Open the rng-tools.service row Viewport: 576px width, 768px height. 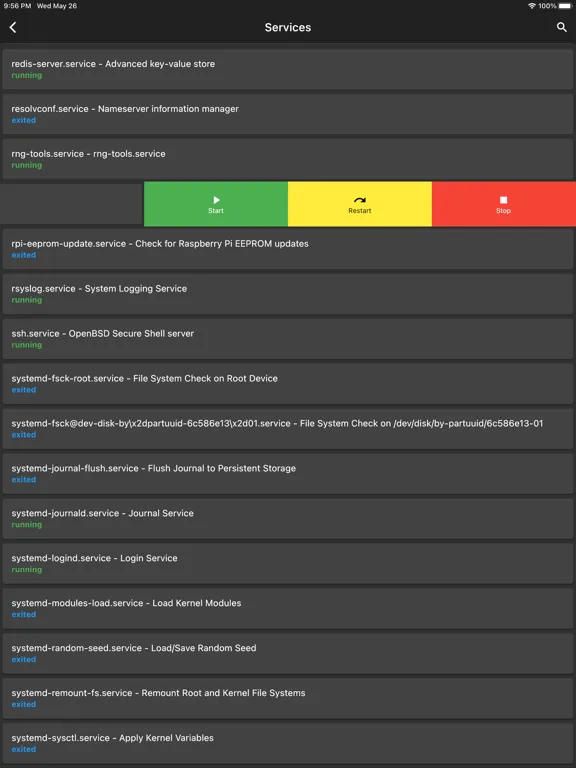(x=288, y=159)
